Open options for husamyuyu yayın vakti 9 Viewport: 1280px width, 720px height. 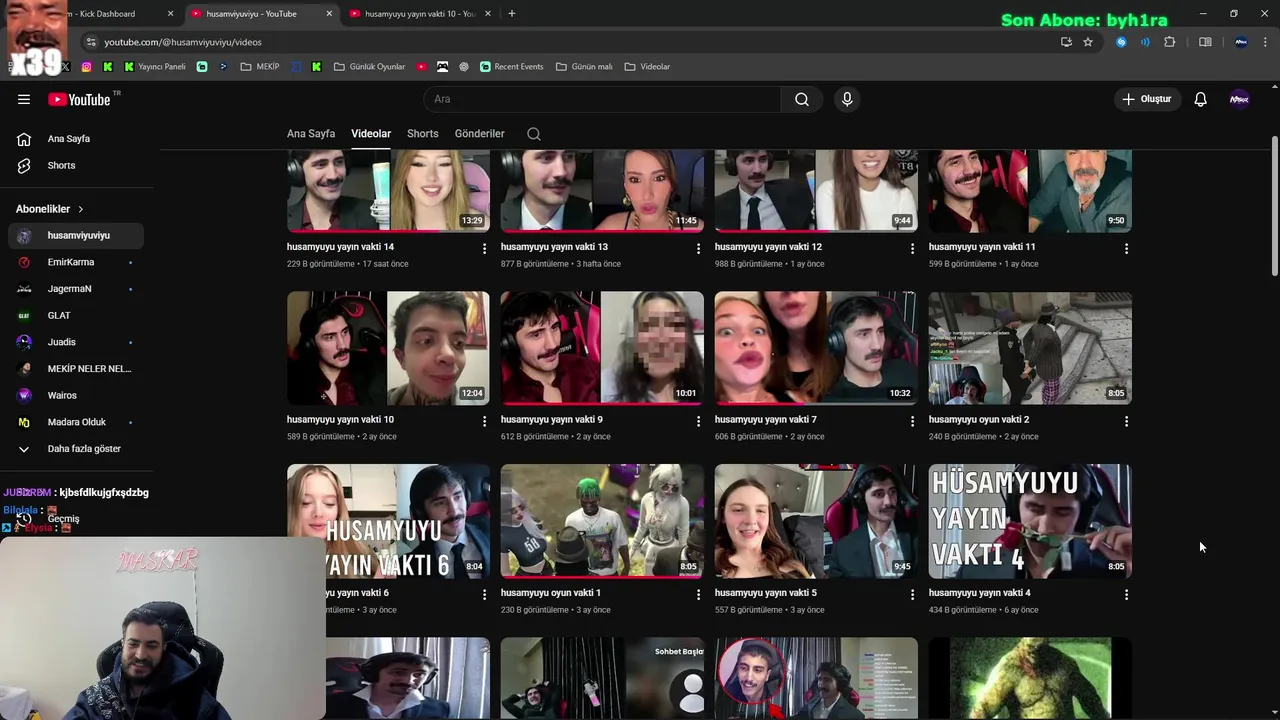698,421
